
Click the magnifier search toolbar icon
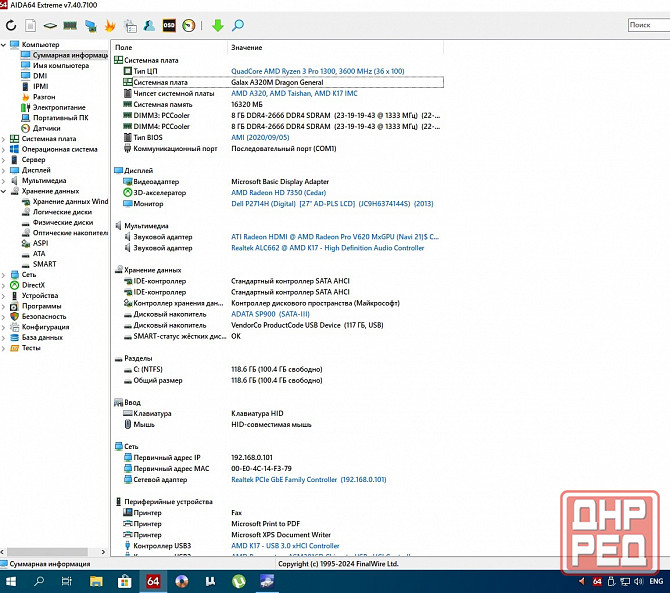[x=238, y=26]
